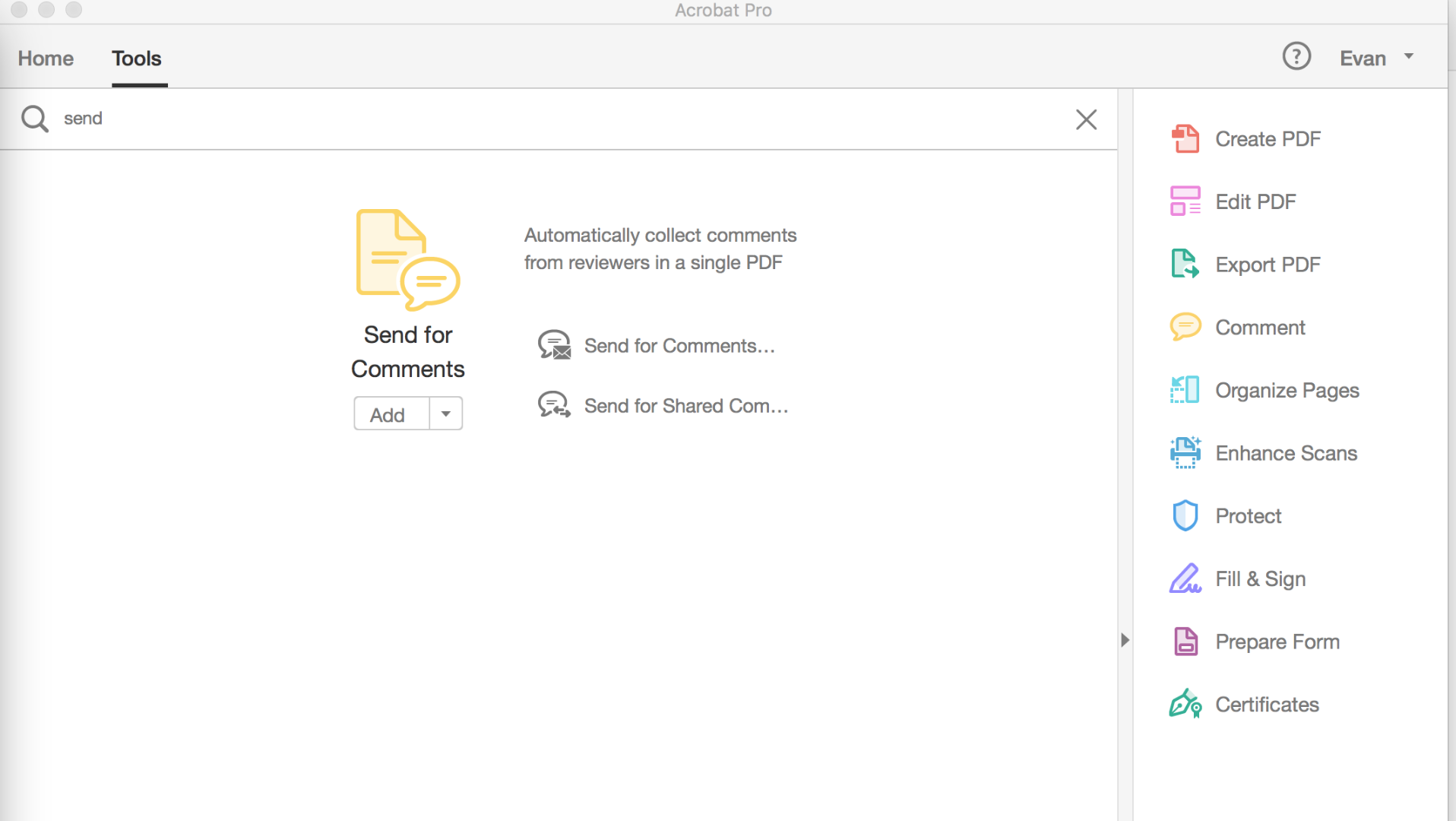This screenshot has width=1456, height=821.
Task: Click the Enhance Scans label
Action: [1286, 453]
